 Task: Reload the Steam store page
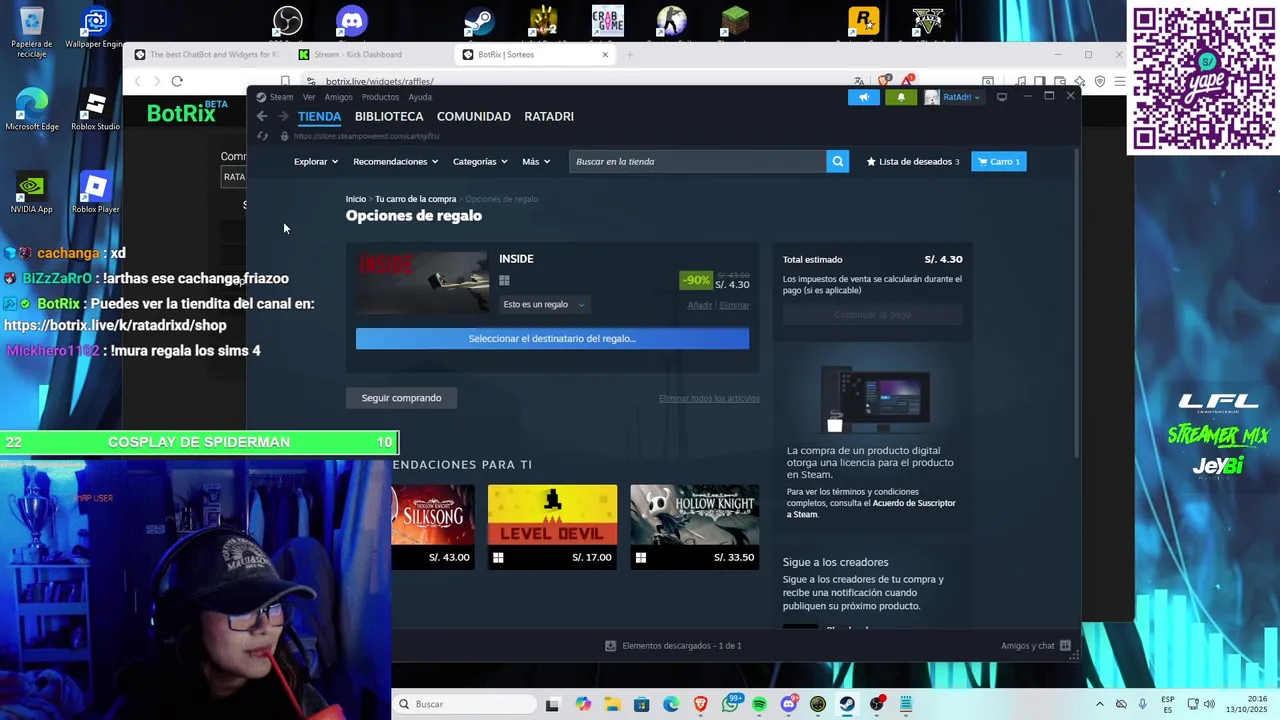click(262, 136)
